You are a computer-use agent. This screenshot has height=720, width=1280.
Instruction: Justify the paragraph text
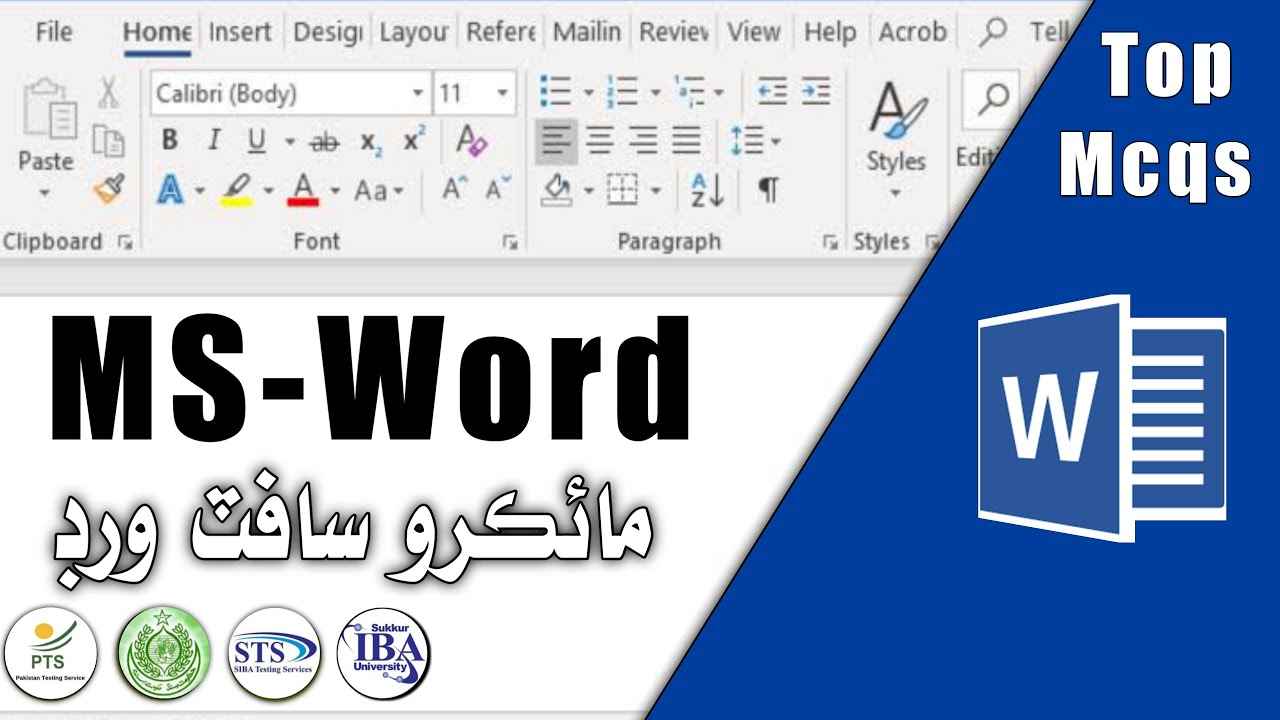686,141
